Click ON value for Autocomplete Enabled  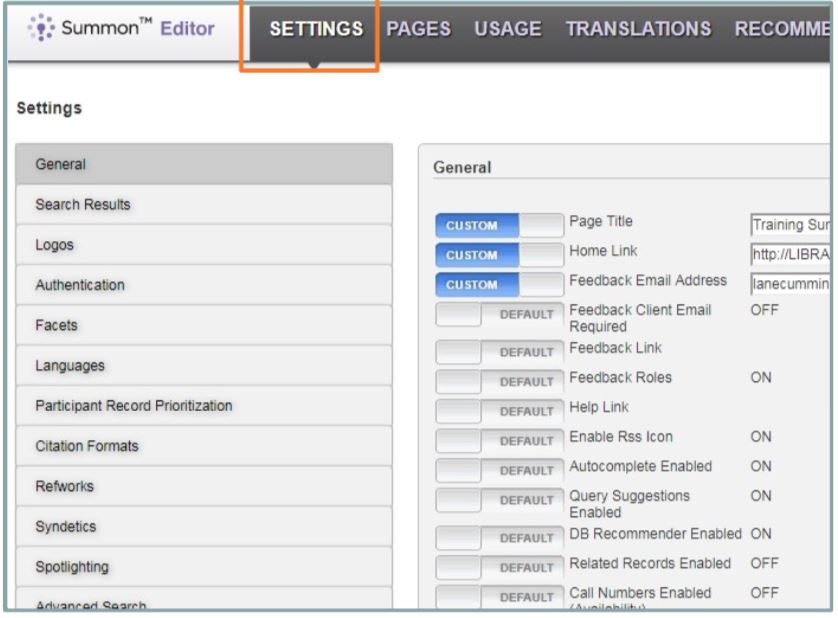pyautogui.click(x=761, y=466)
